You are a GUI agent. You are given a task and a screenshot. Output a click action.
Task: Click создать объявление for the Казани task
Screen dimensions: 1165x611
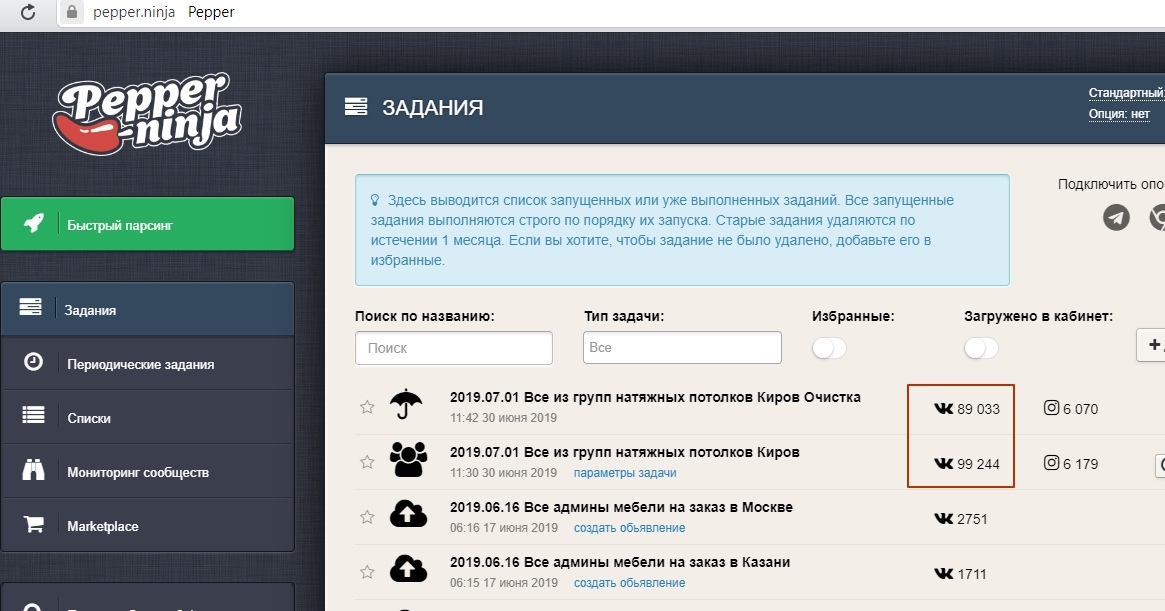click(x=629, y=583)
